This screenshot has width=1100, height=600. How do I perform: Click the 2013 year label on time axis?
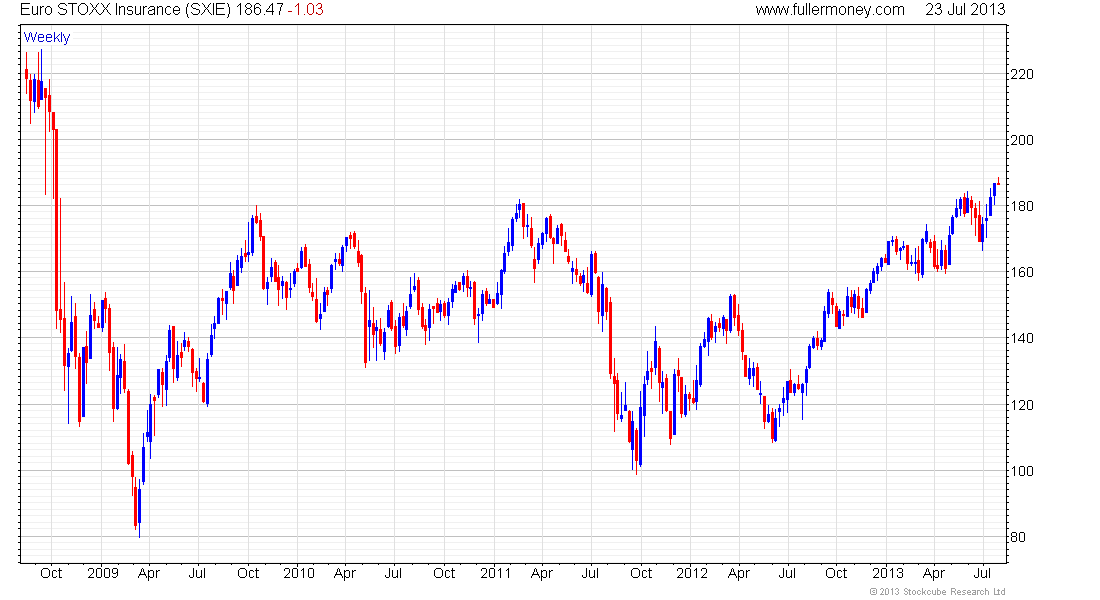click(887, 573)
